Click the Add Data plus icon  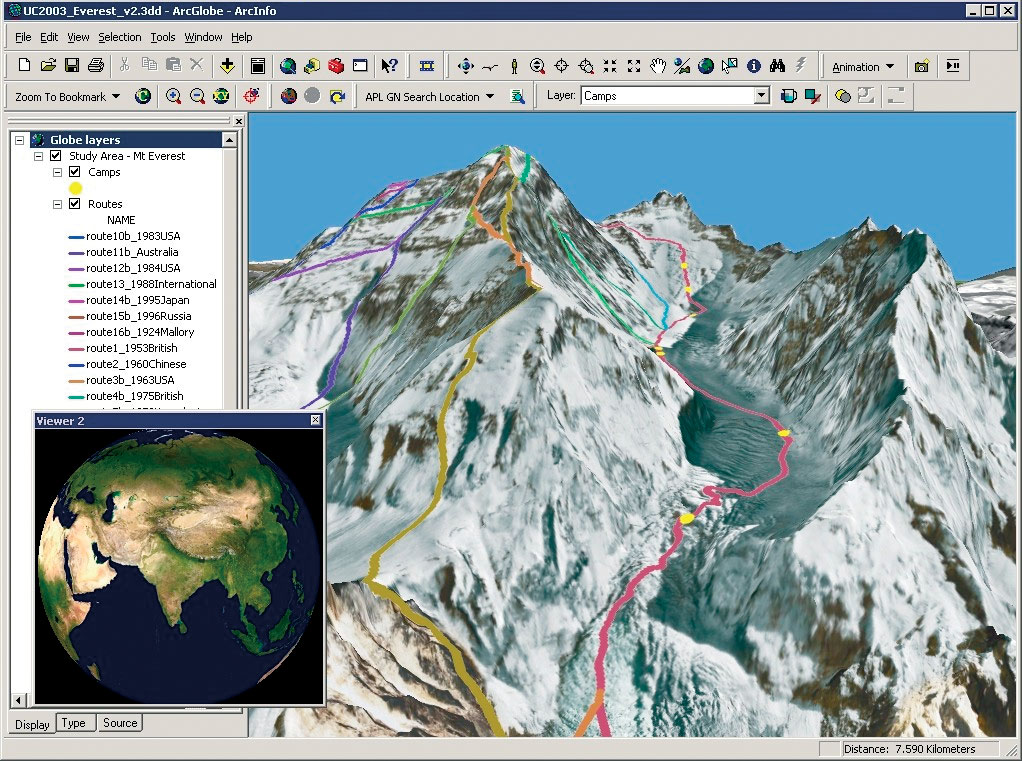point(227,66)
